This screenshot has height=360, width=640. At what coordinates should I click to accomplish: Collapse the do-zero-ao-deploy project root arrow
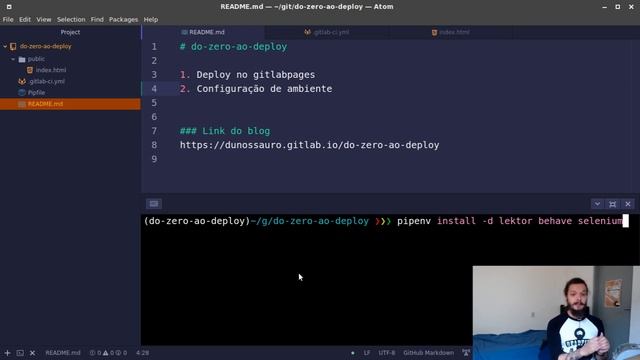point(5,47)
